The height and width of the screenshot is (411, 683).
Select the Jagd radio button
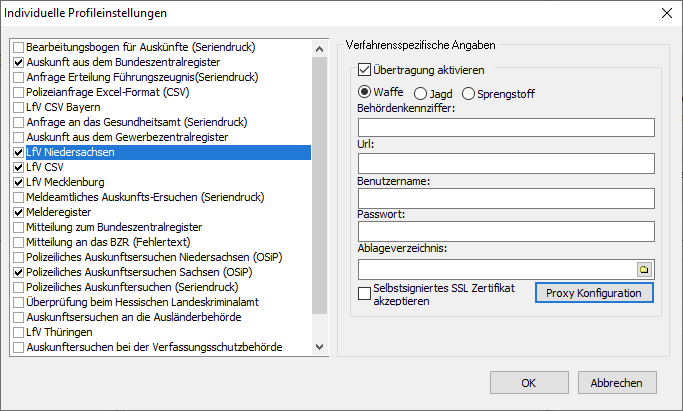pyautogui.click(x=420, y=93)
